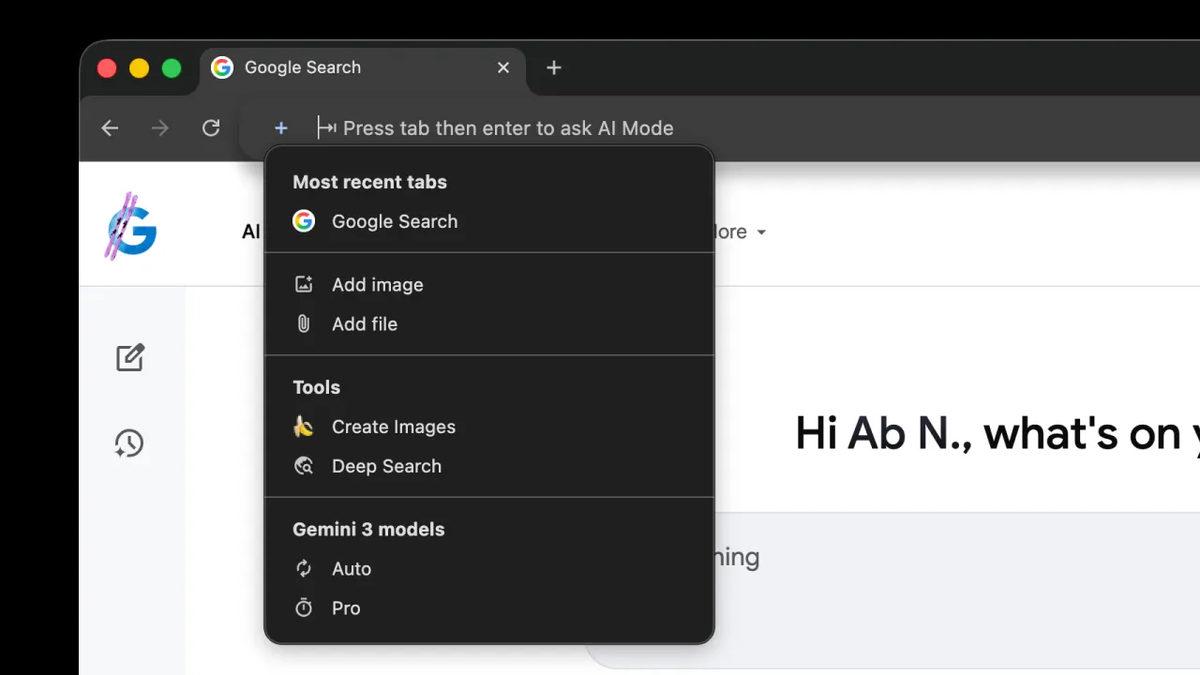This screenshot has width=1200, height=675.
Task: Open Deep Search from the Tools section
Action: point(387,466)
